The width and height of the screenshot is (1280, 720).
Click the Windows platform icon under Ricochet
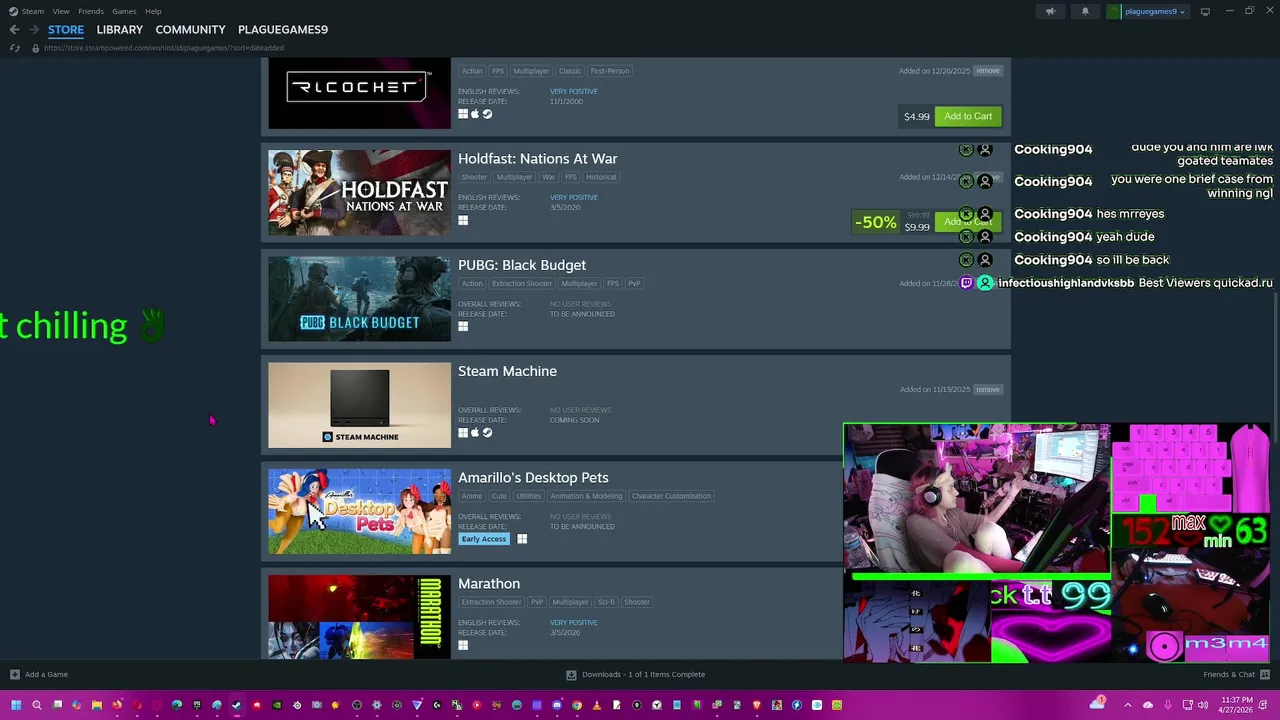click(463, 114)
